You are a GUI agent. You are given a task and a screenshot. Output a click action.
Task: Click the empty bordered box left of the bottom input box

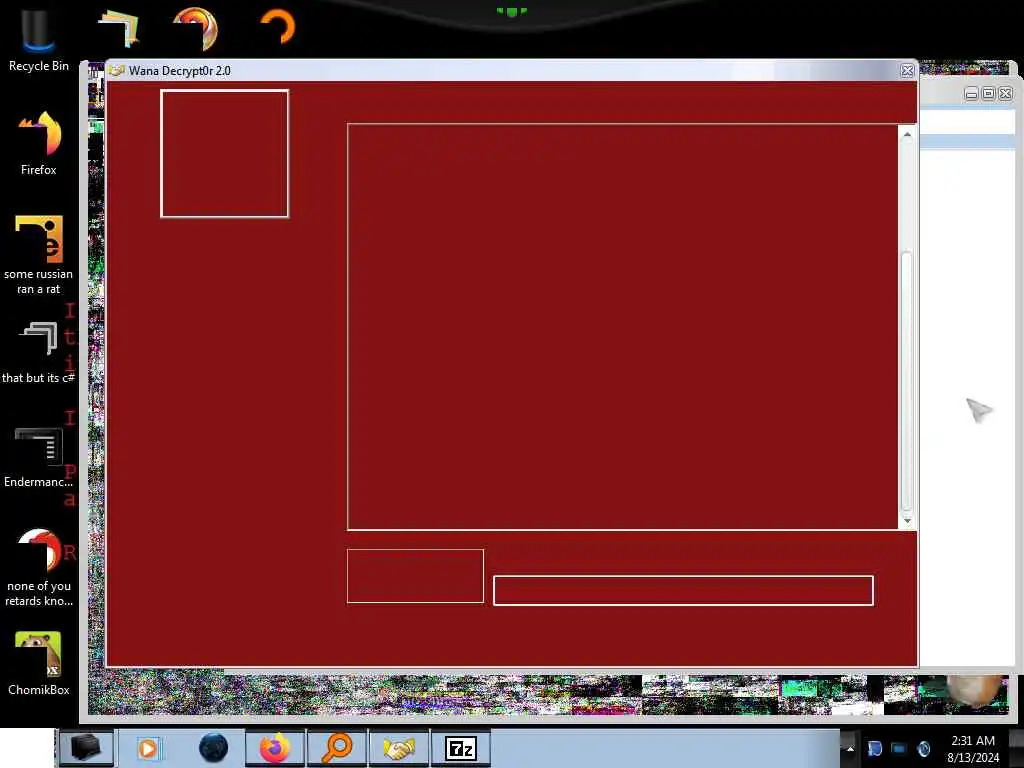coord(415,576)
